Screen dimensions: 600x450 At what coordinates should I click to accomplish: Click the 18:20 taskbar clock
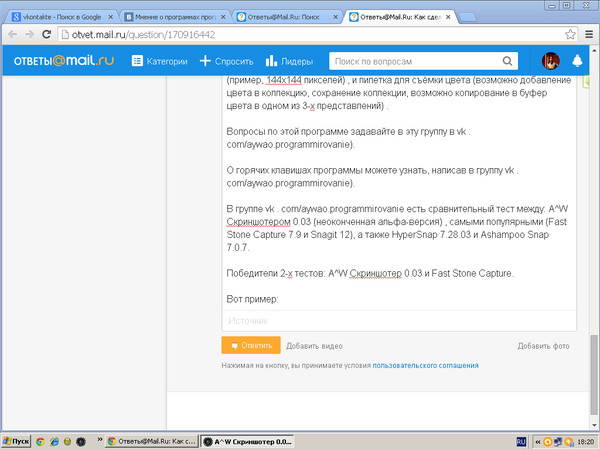[x=586, y=442]
